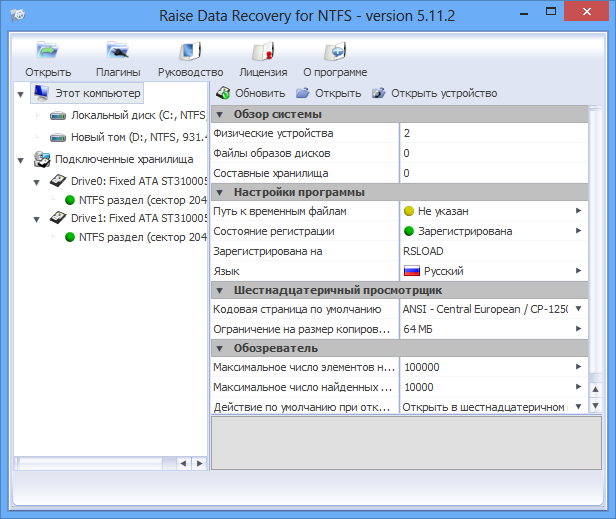This screenshot has width=616, height=519.
Task: Select Новый том (D:, NTFS) tree item
Action: point(139,137)
